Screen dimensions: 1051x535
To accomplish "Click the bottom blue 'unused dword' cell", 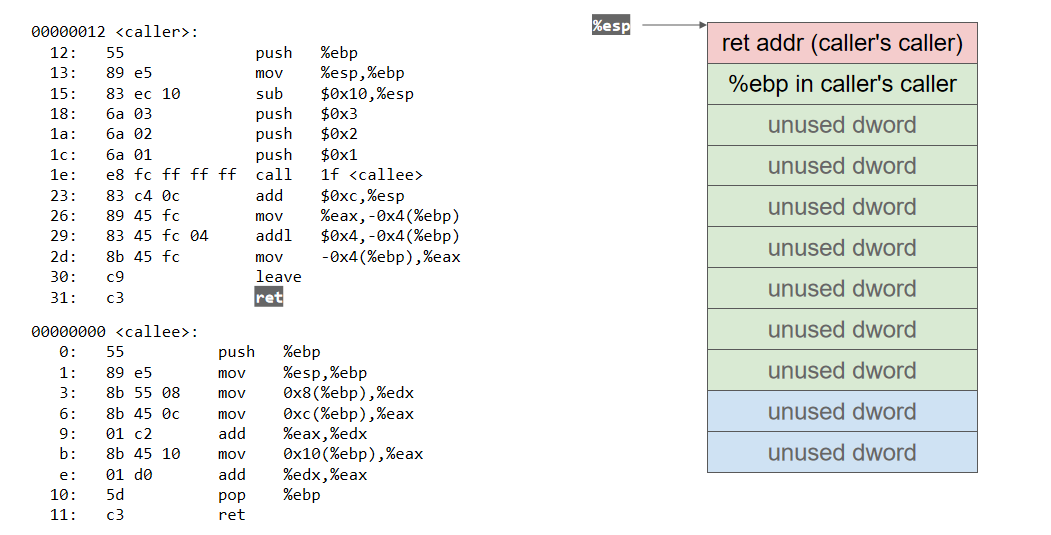I will 841,452.
